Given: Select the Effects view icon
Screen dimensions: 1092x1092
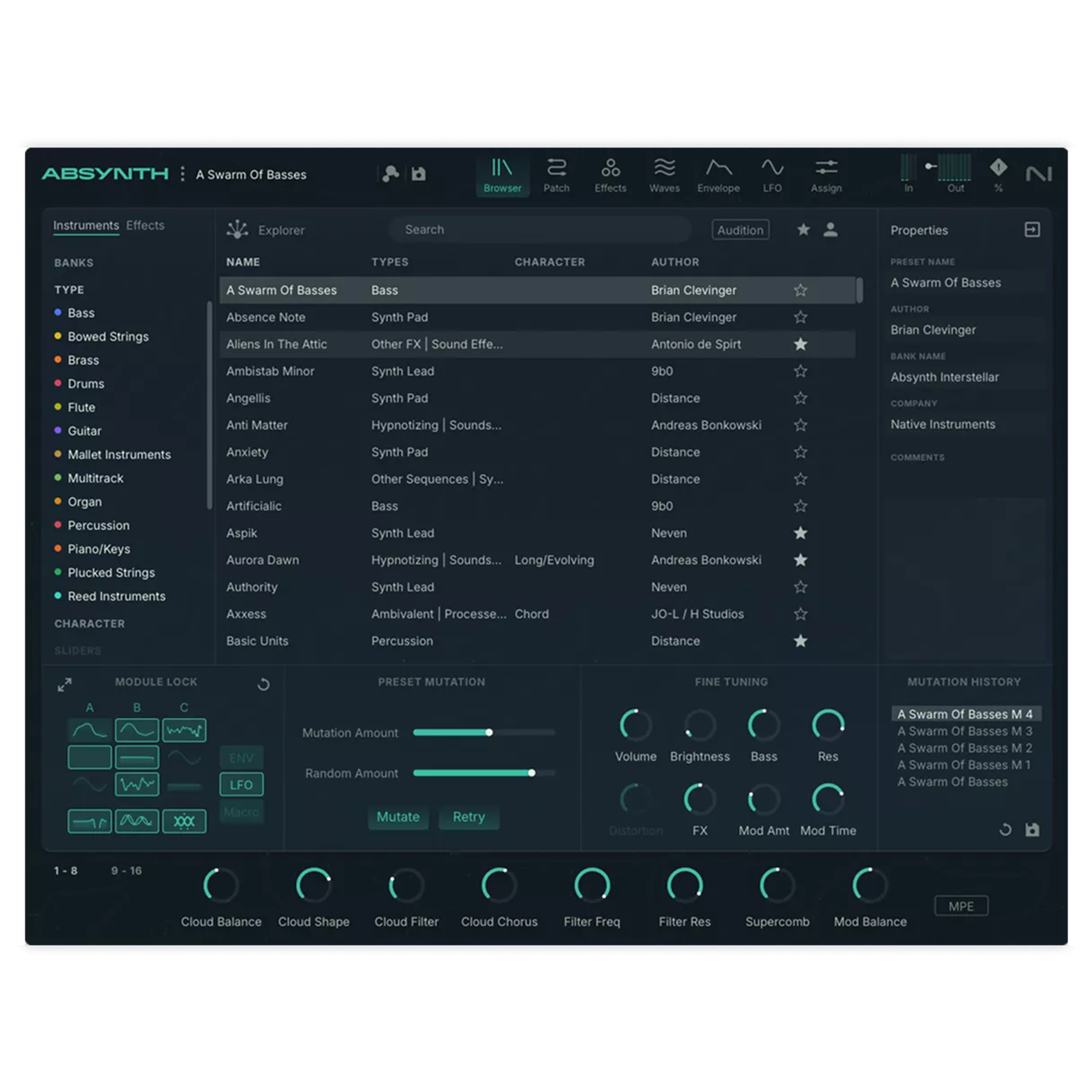Looking at the screenshot, I should (611, 175).
